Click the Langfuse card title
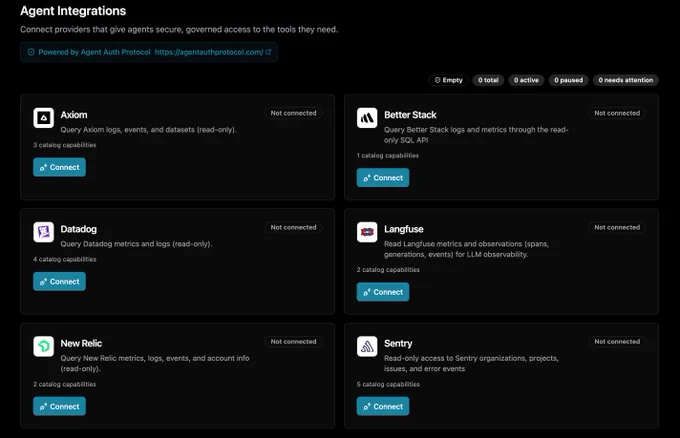The height and width of the screenshot is (438, 680). tap(404, 229)
